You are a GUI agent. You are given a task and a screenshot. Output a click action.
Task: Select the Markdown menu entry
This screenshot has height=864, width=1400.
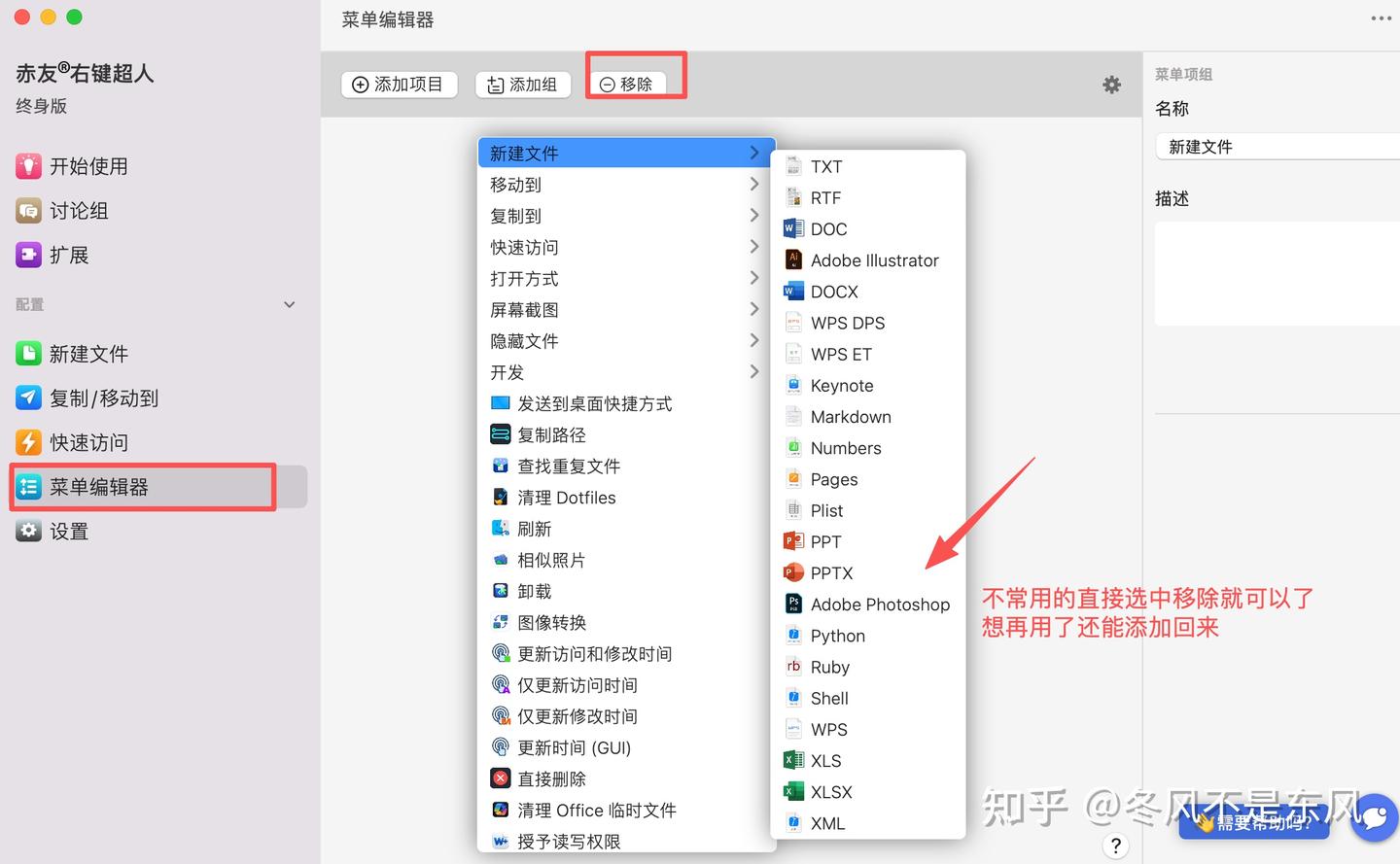(x=868, y=417)
